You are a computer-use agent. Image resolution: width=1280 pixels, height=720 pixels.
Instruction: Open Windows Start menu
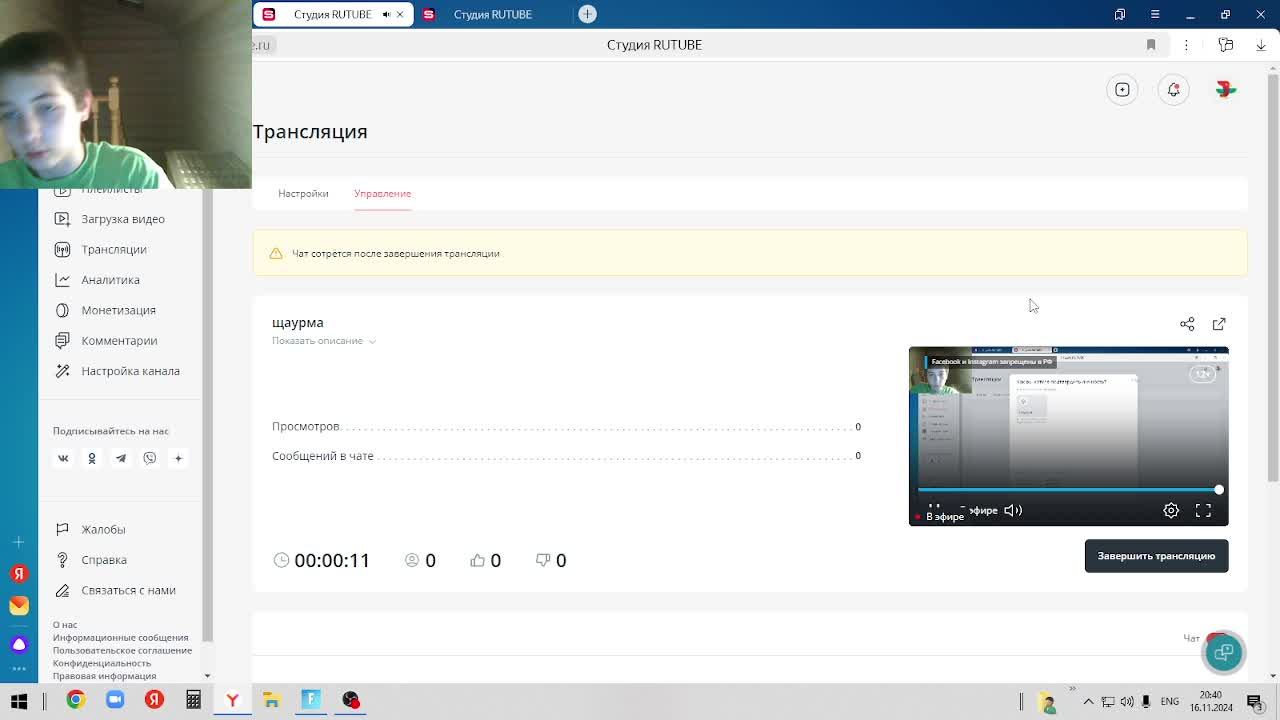19,700
